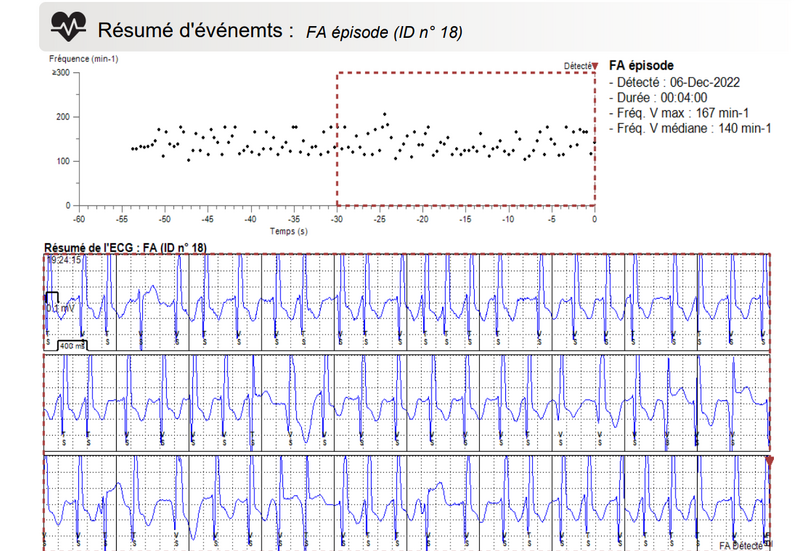Click the 'Fréquence (min-1)' axis title
This screenshot has height=551, width=800.
84,59
